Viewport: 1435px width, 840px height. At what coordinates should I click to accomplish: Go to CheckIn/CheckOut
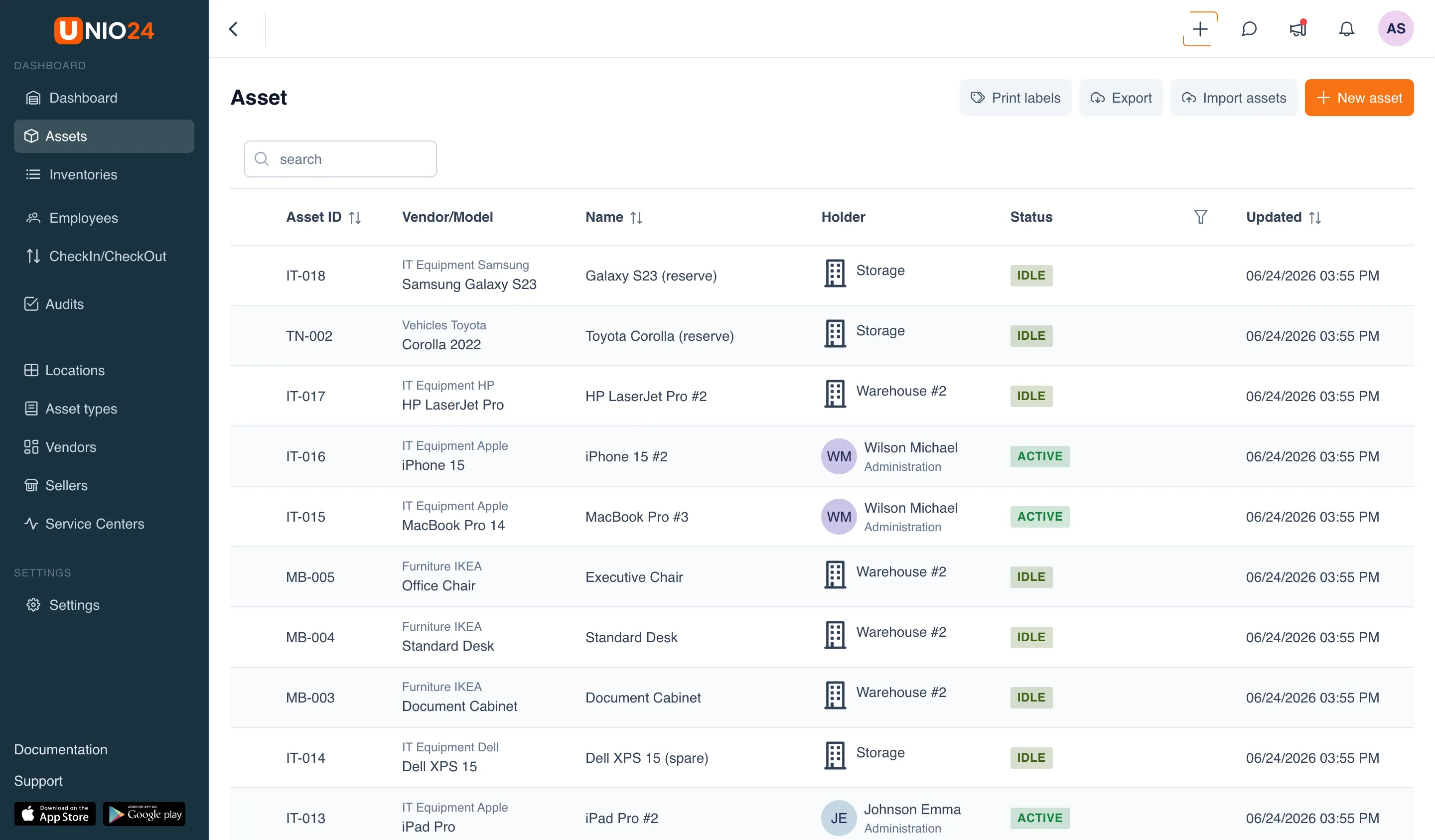coord(104,256)
